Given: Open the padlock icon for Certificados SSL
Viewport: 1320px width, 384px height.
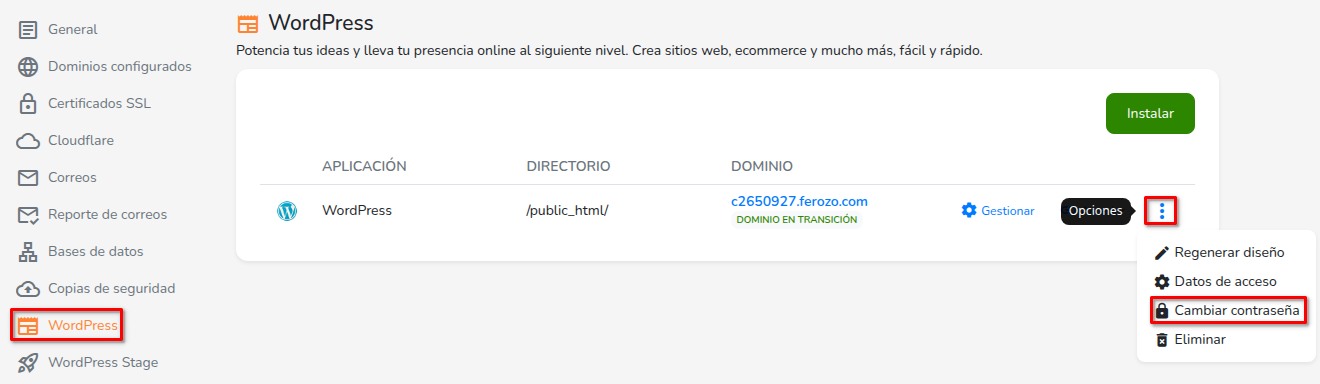Looking at the screenshot, I should (28, 104).
